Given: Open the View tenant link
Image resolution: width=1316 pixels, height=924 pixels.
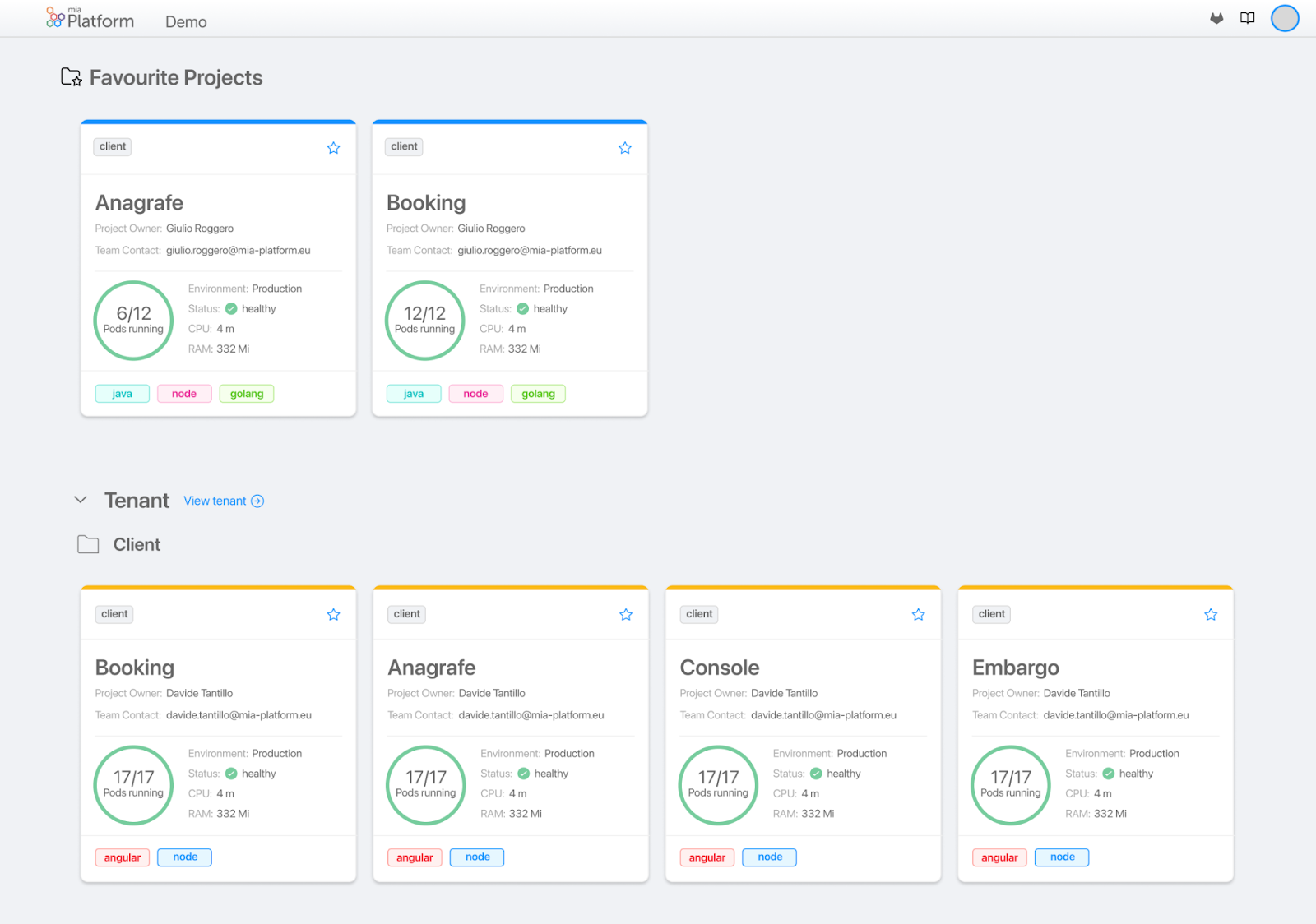Looking at the screenshot, I should click(214, 501).
